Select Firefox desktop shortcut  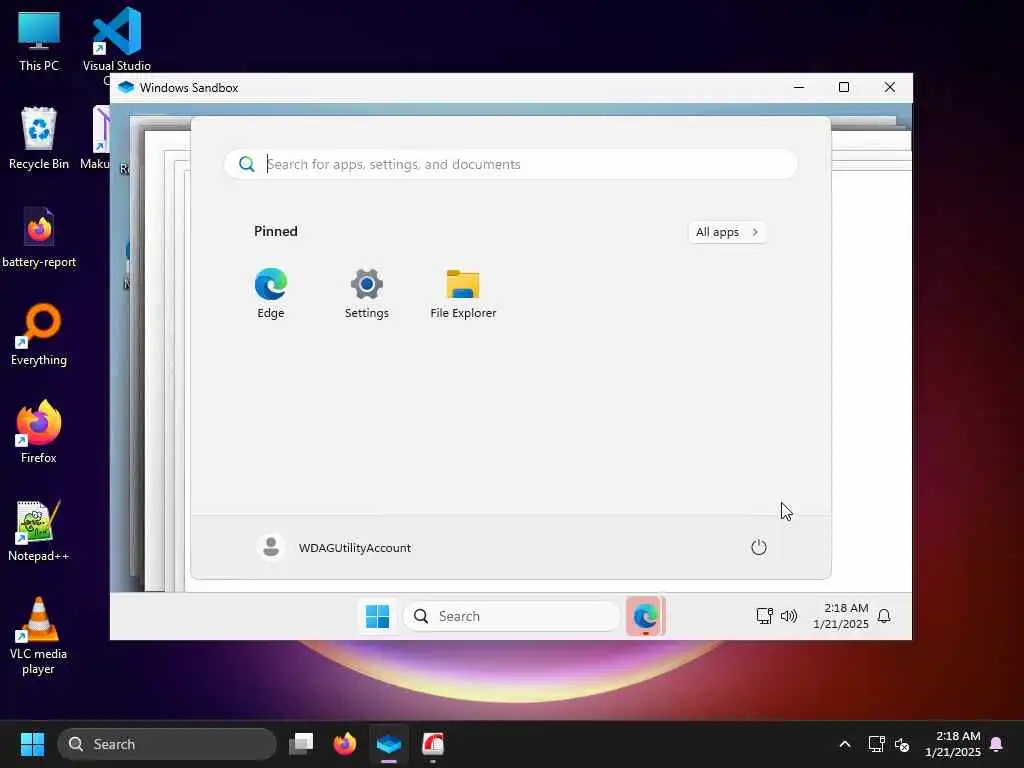[x=39, y=432]
